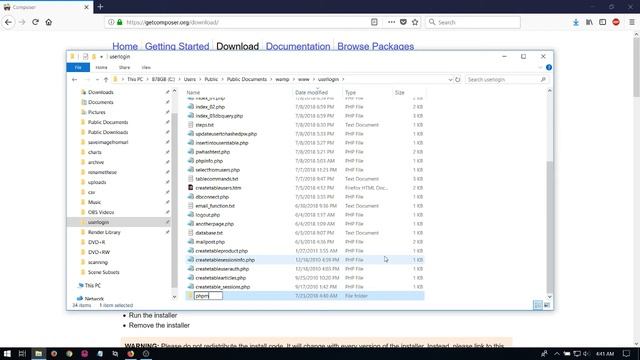Viewport: 640px width, 360px height.
Task: Open Documentation link
Action: pos(298,46)
